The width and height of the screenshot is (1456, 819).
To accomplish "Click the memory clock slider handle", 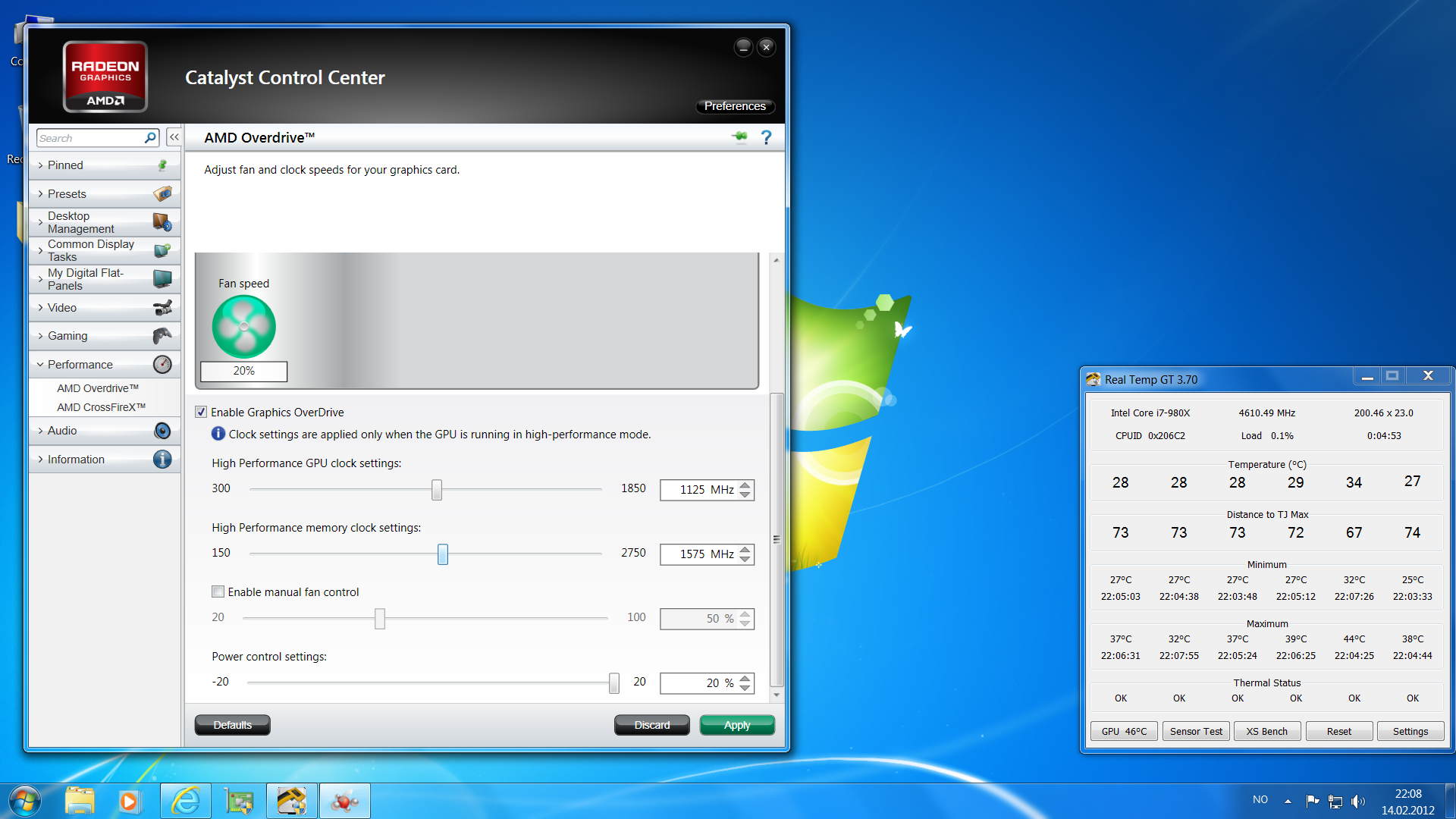I will (443, 554).
